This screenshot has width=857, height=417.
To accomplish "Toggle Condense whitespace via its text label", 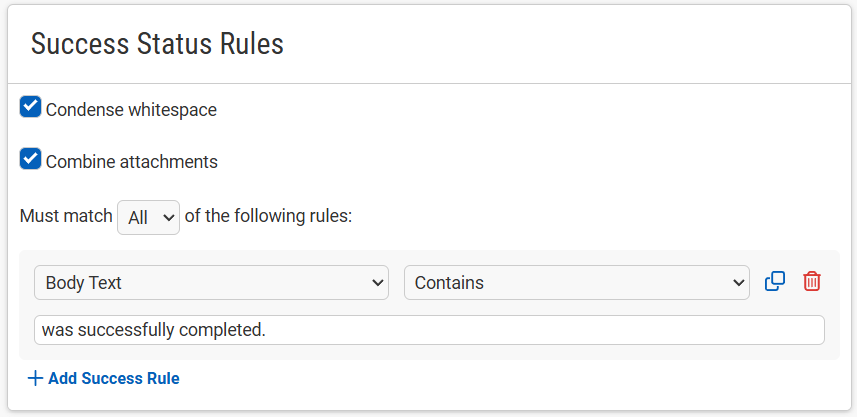I will tap(131, 110).
